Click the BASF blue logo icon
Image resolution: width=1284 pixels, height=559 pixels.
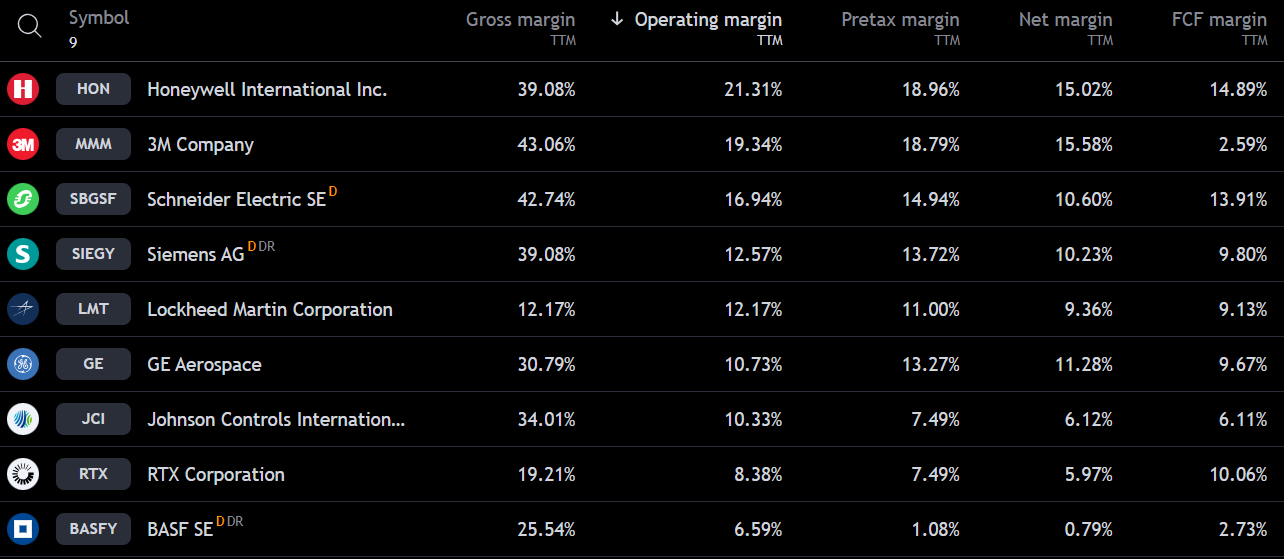click(23, 529)
